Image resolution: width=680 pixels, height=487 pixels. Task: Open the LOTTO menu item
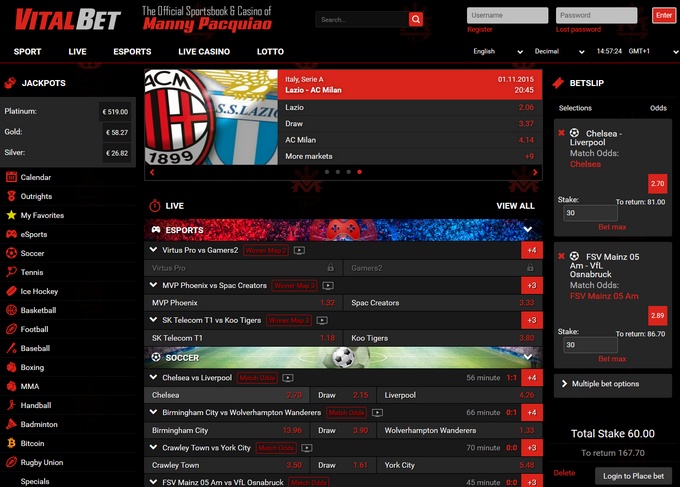[x=270, y=52]
